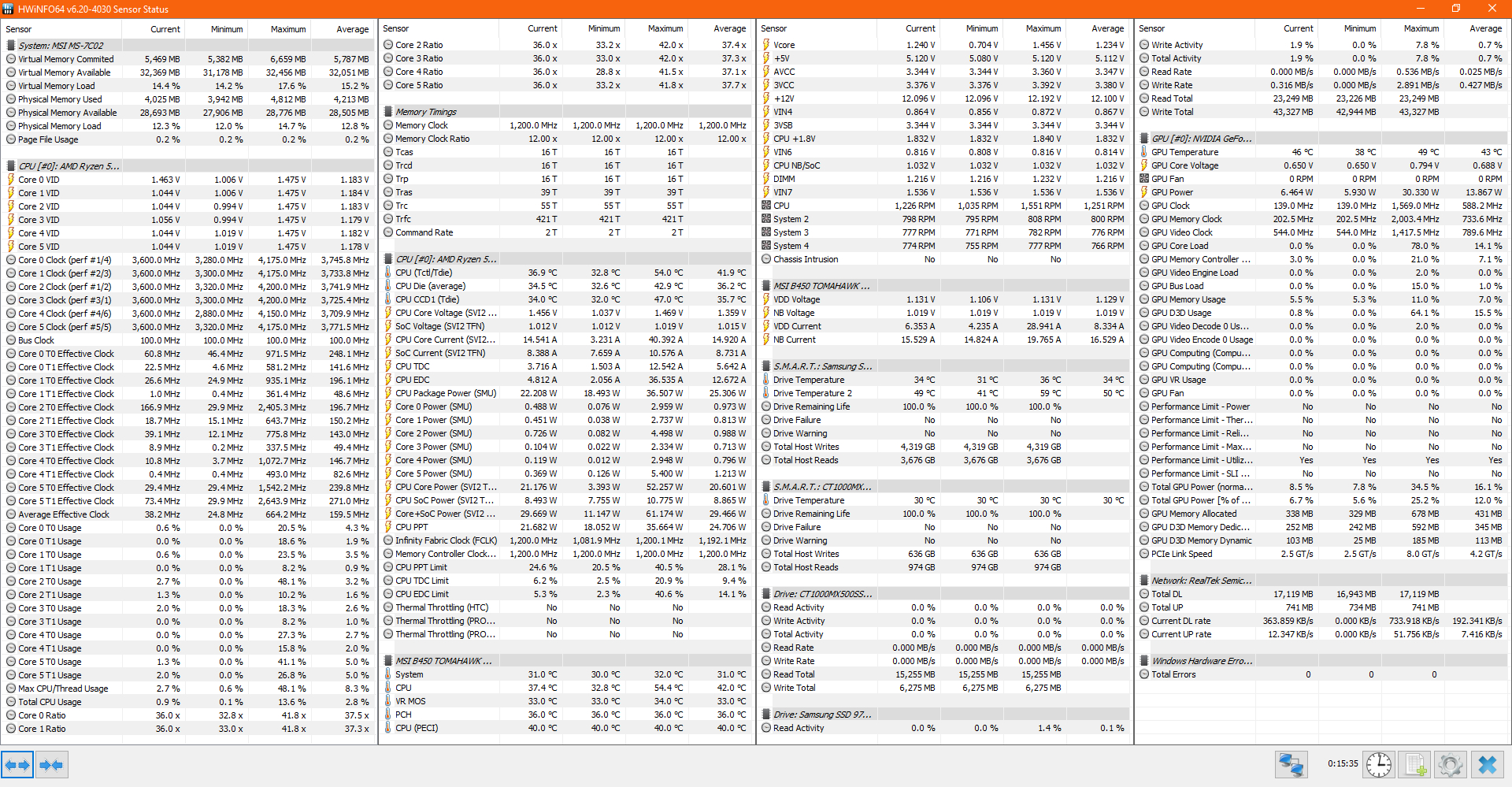The width and height of the screenshot is (1512, 787).
Task: Start logging with the spreadsheet plus icon
Action: [1415, 764]
